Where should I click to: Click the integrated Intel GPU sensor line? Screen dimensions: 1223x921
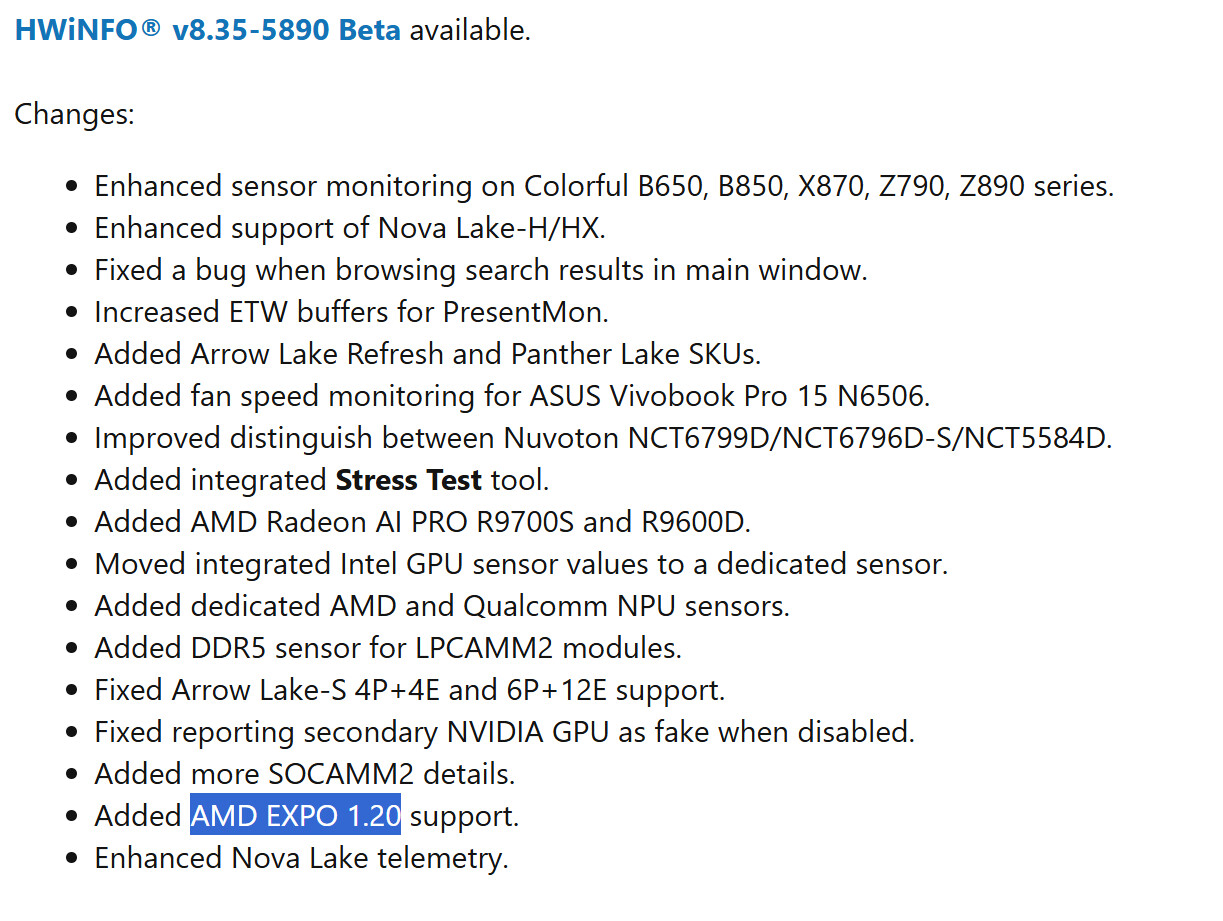(521, 564)
